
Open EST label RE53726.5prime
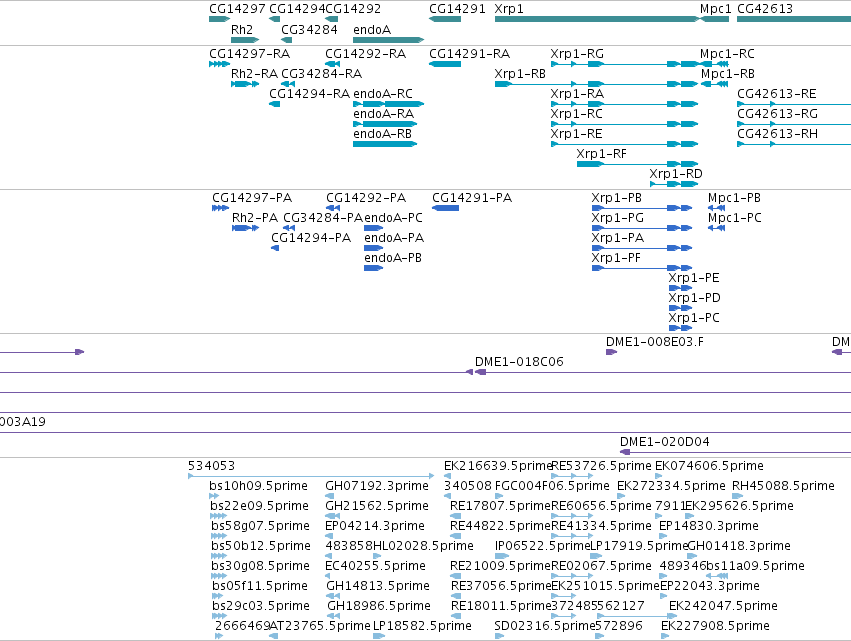point(601,466)
